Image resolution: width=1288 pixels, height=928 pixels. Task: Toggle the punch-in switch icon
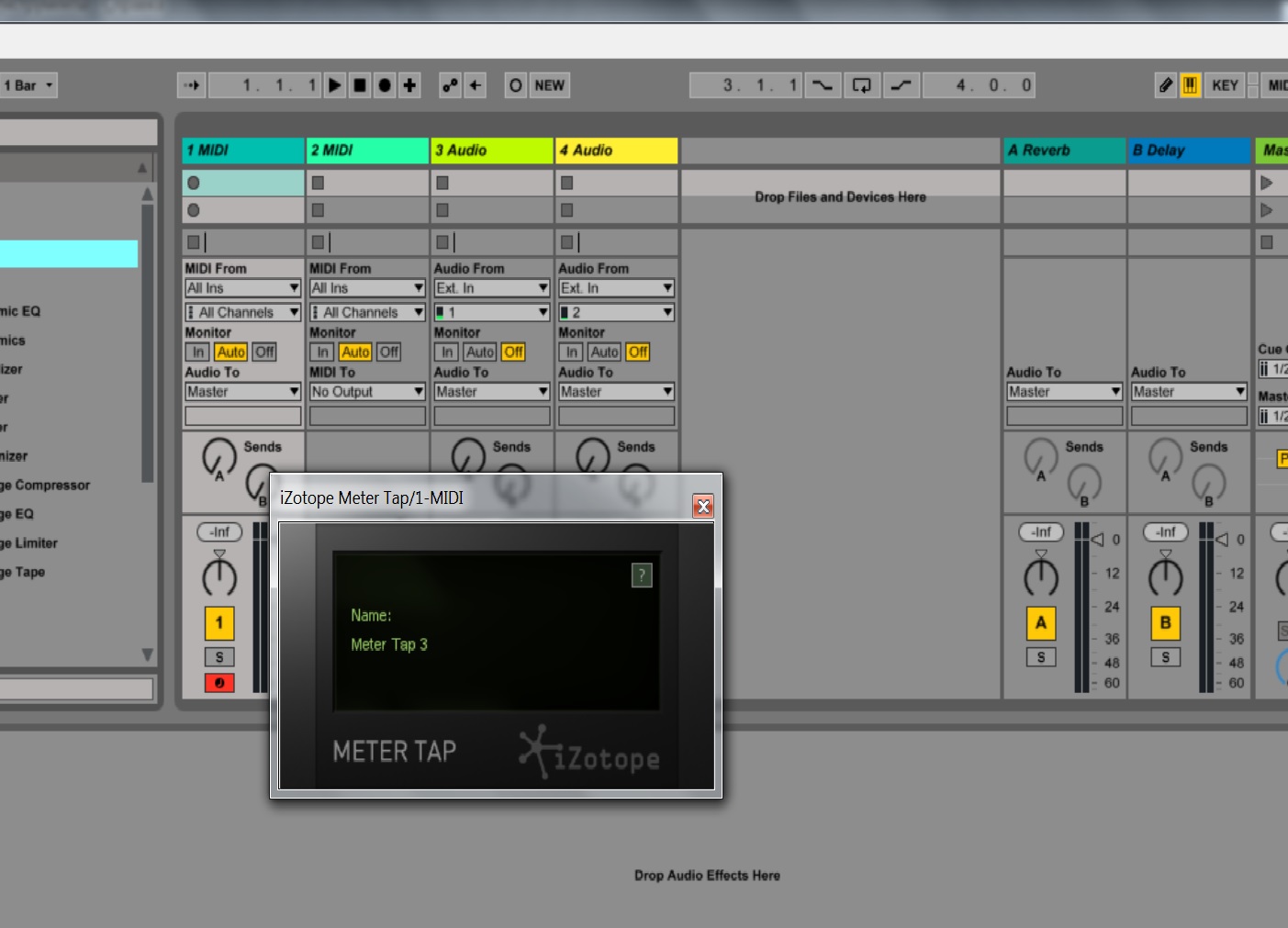823,85
